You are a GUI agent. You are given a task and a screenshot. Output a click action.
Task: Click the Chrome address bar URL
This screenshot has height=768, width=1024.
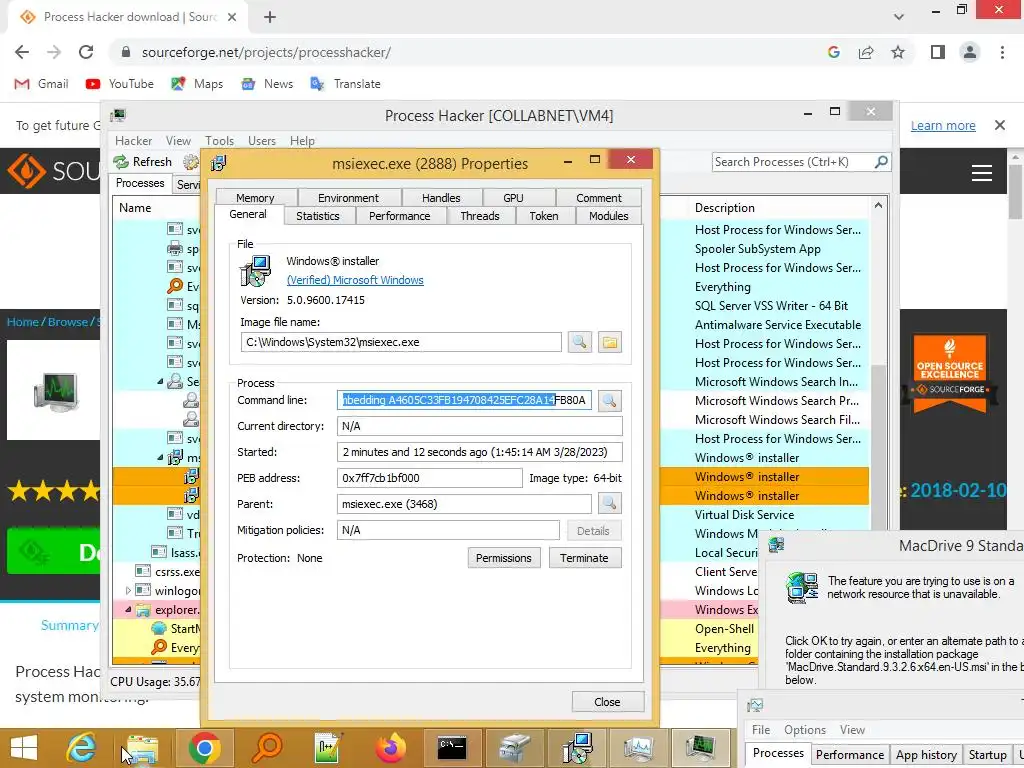click(x=266, y=52)
